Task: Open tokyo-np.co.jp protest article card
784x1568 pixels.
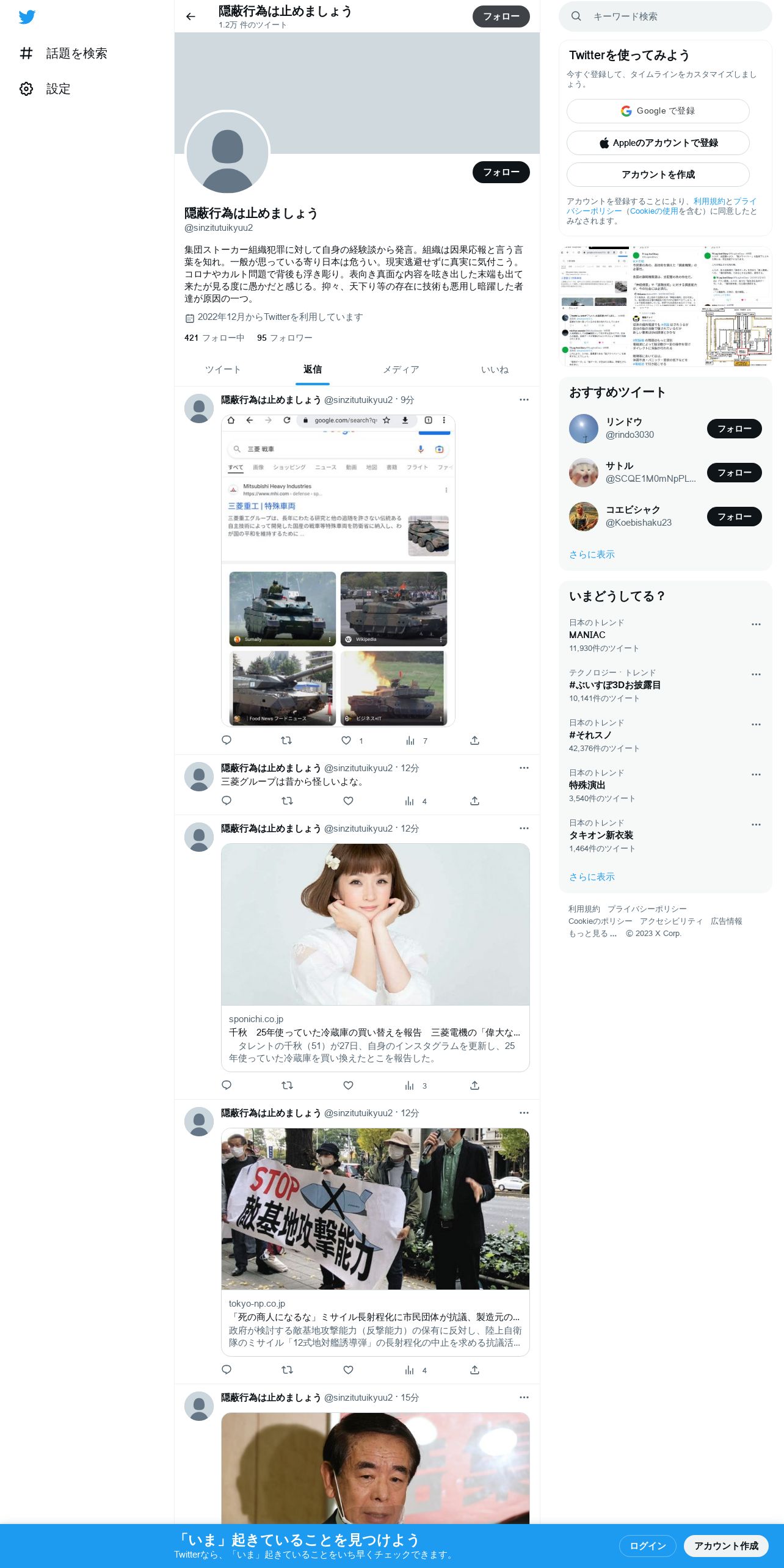Action: pyautogui.click(x=375, y=1242)
